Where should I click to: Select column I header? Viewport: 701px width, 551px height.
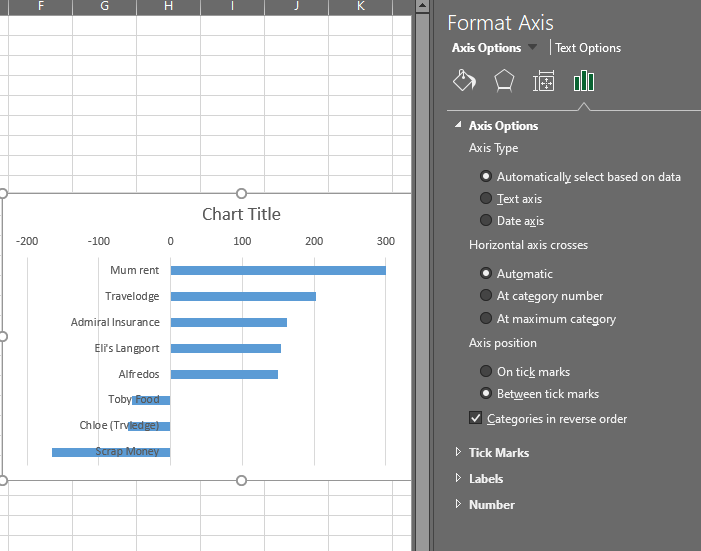click(x=232, y=6)
